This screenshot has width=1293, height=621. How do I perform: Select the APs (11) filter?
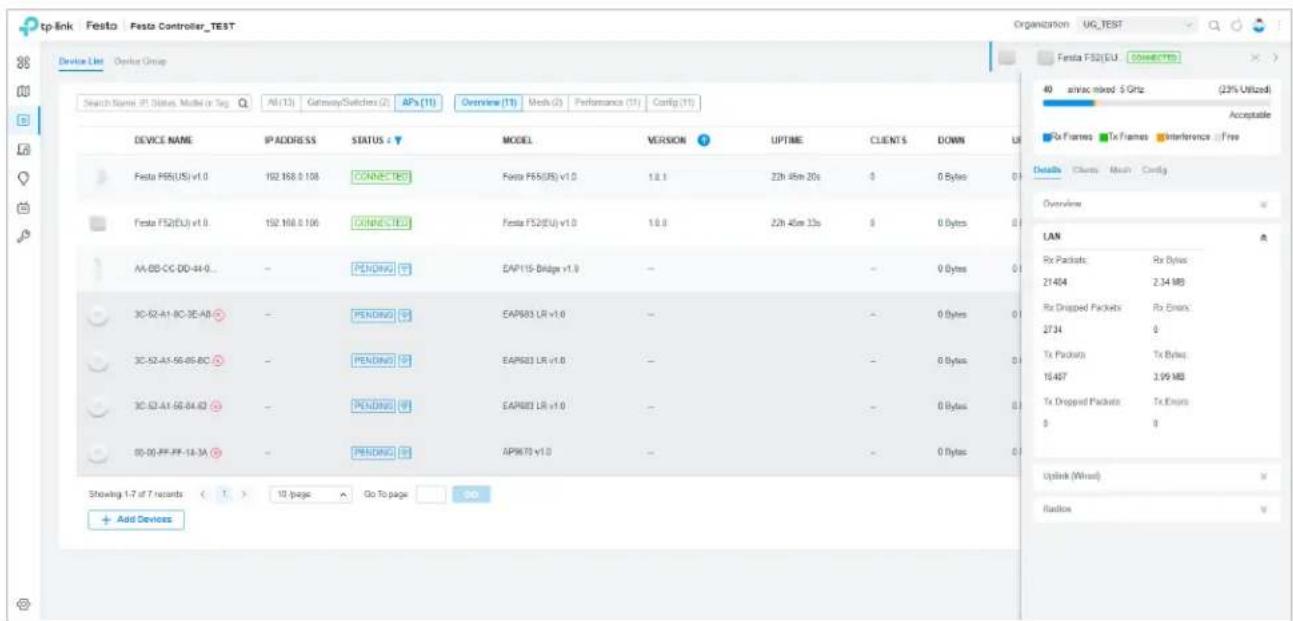(x=416, y=103)
